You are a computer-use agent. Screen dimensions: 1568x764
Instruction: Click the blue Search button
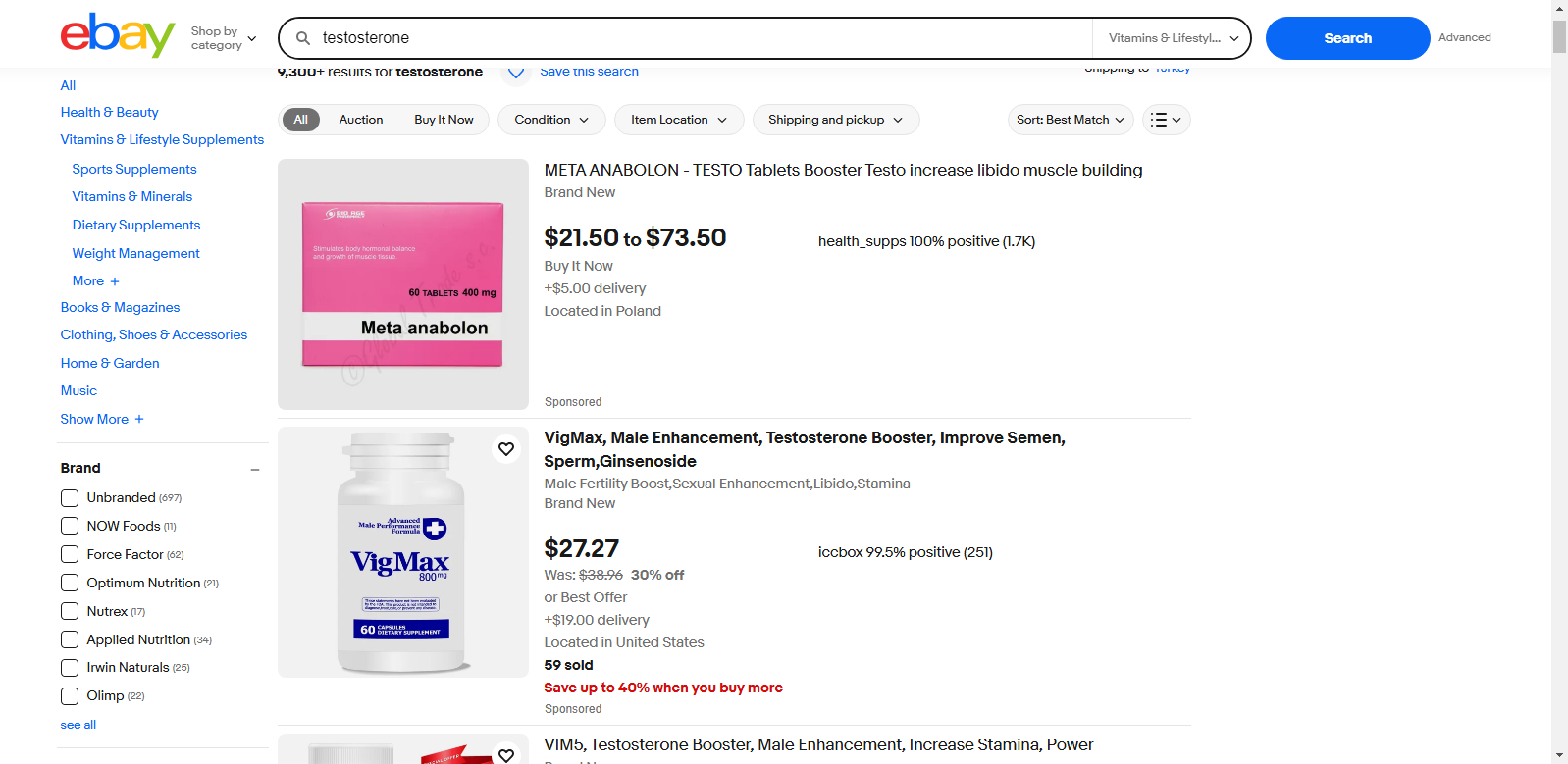pyautogui.click(x=1347, y=38)
